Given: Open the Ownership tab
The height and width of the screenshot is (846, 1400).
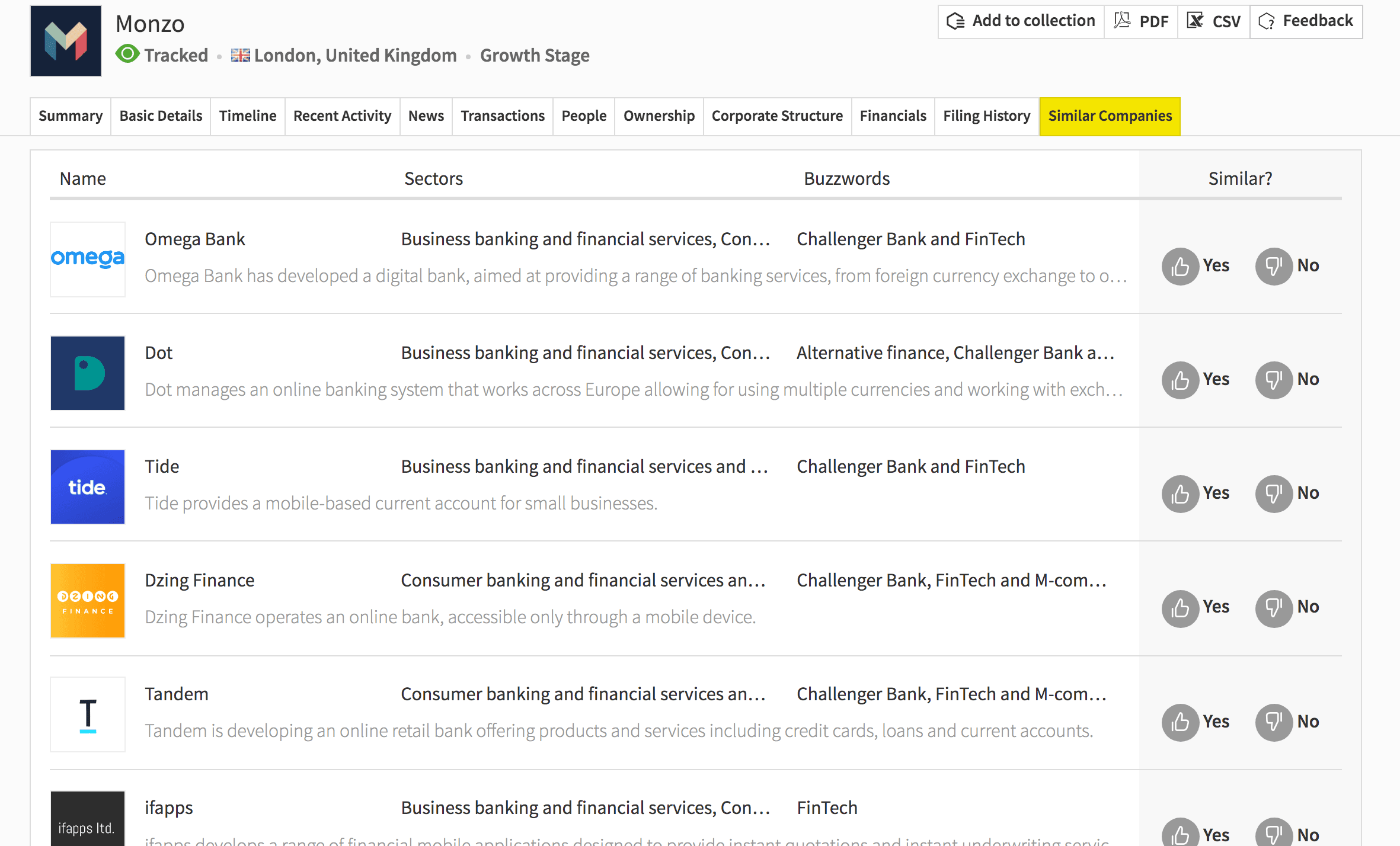Looking at the screenshot, I should tap(659, 116).
